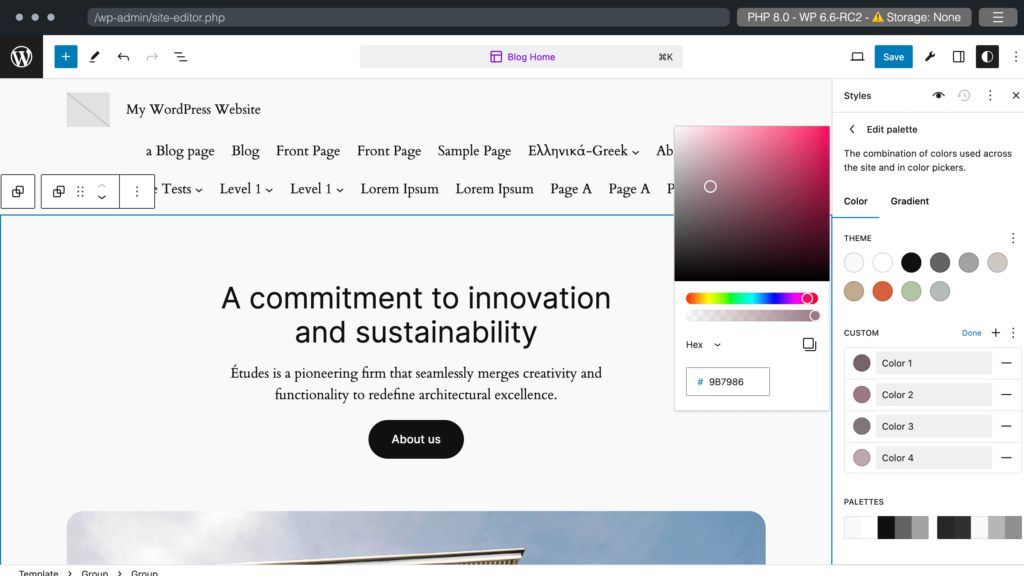The image size is (1024, 576).
Task: Click the hue slider handle
Action: 808,298
